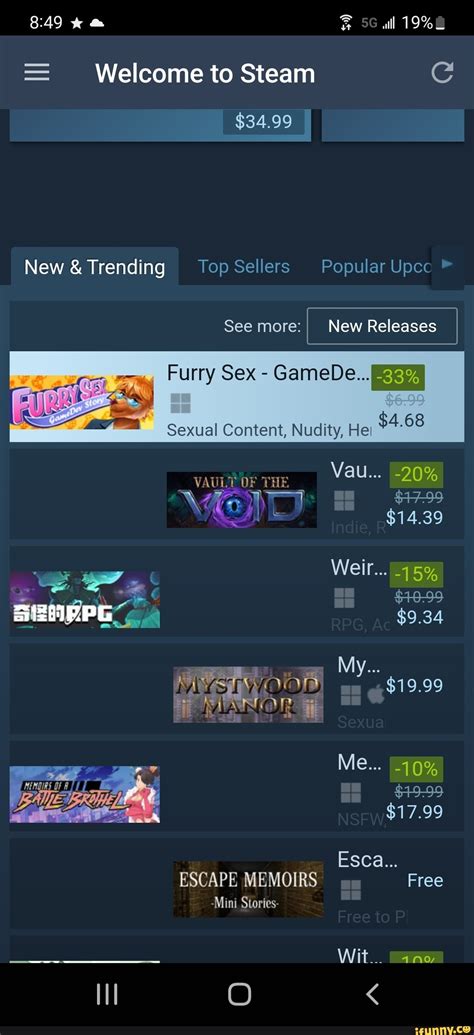The image size is (474, 1035).
Task: Tap the Apple platform icon for Mystwood Manor
Action: 375,694
